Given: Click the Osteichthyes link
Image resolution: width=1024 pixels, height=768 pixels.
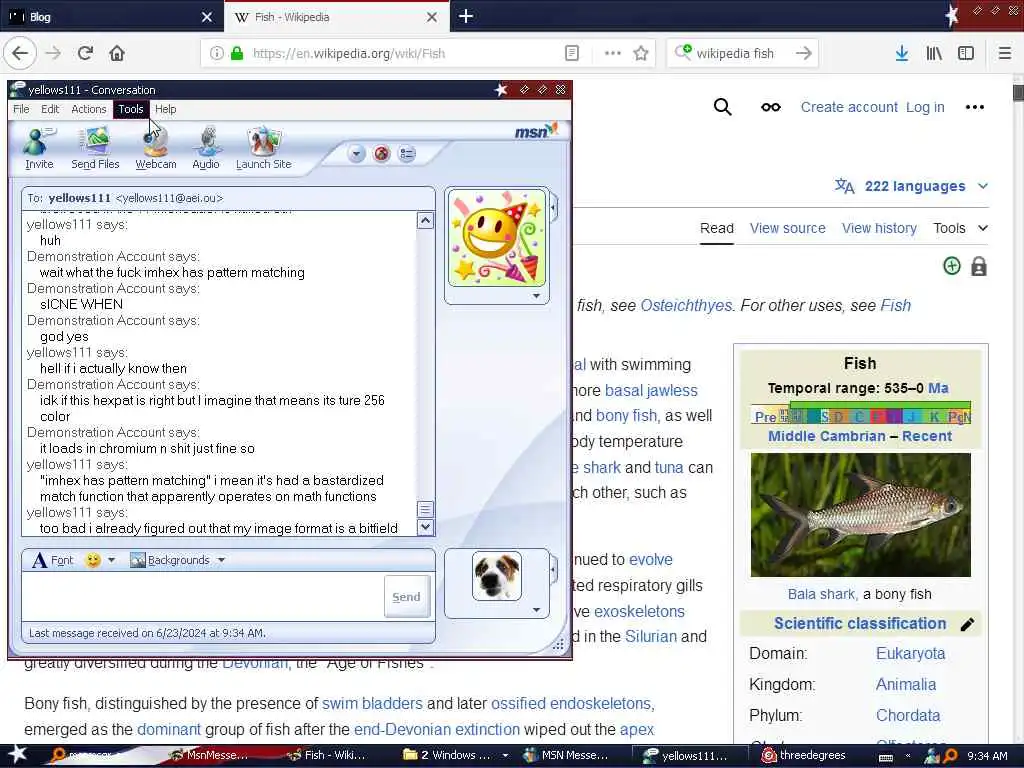Looking at the screenshot, I should click(x=686, y=306).
